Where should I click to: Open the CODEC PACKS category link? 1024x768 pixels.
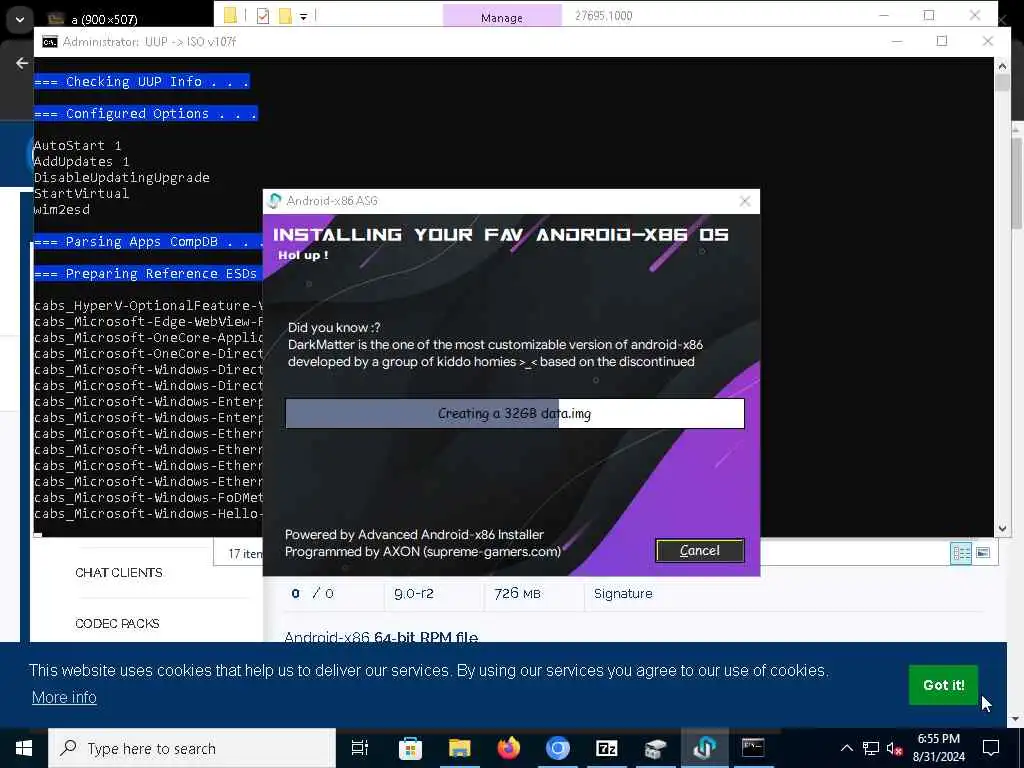click(x=118, y=624)
